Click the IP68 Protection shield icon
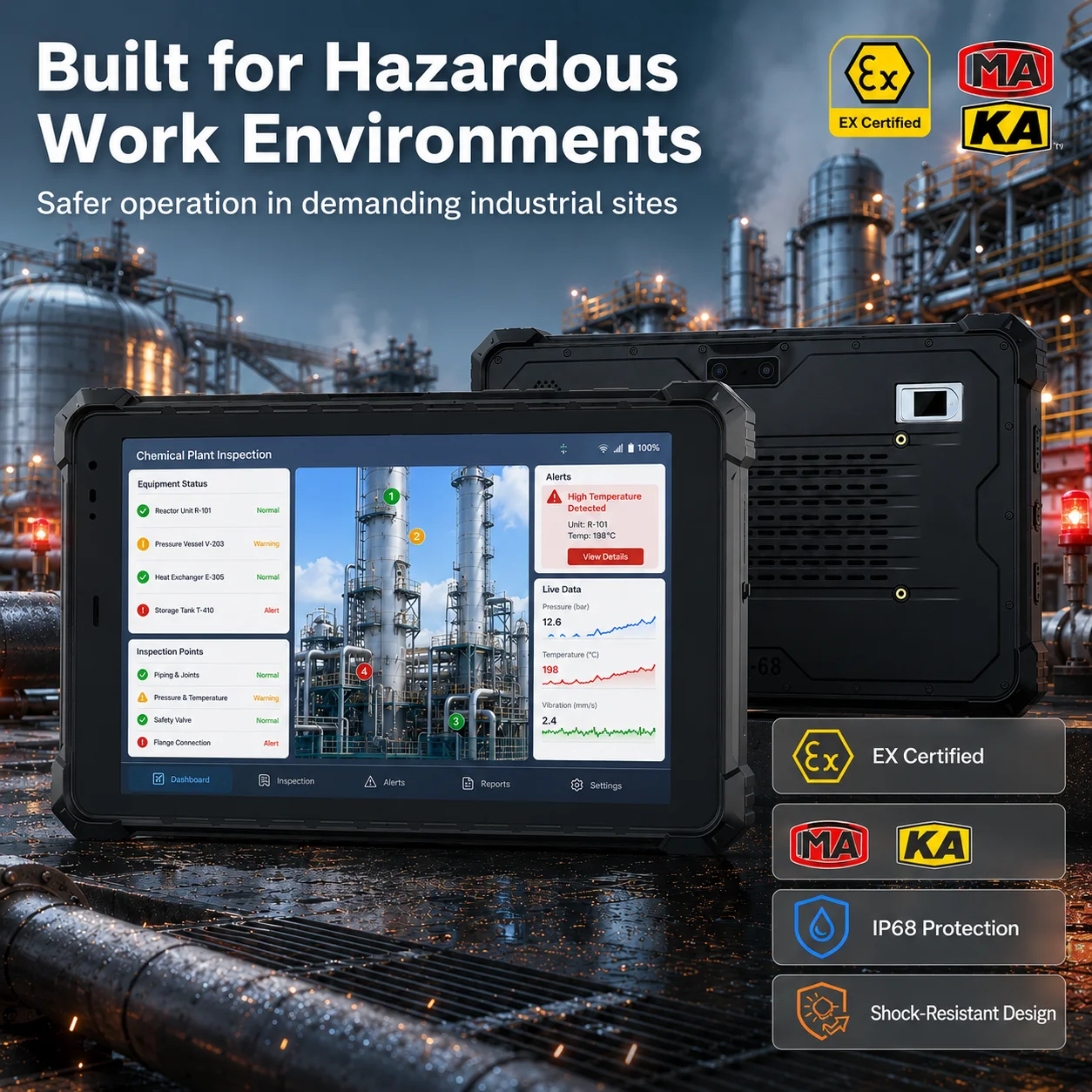This screenshot has height=1092, width=1092. (821, 927)
